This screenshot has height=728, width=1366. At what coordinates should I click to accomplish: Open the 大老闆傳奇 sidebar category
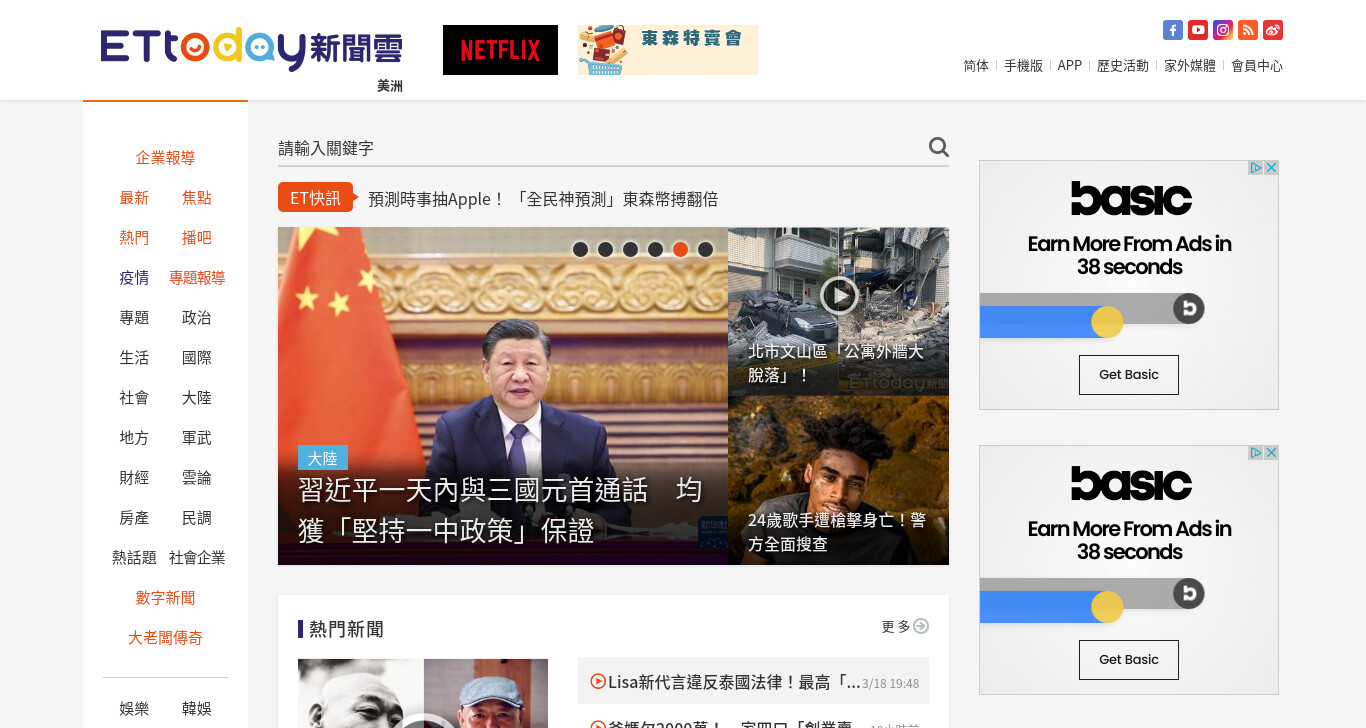[x=165, y=638]
